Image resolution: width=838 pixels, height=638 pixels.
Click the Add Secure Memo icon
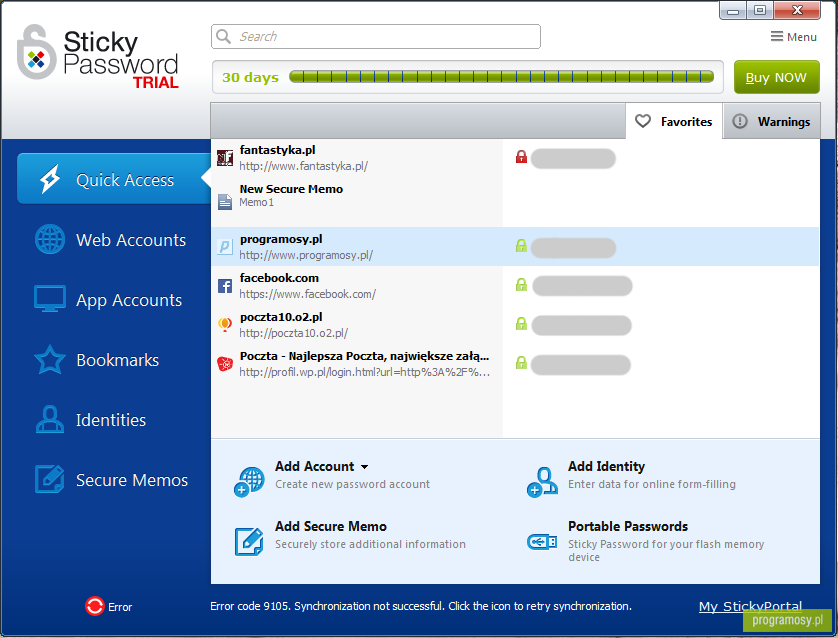(249, 541)
